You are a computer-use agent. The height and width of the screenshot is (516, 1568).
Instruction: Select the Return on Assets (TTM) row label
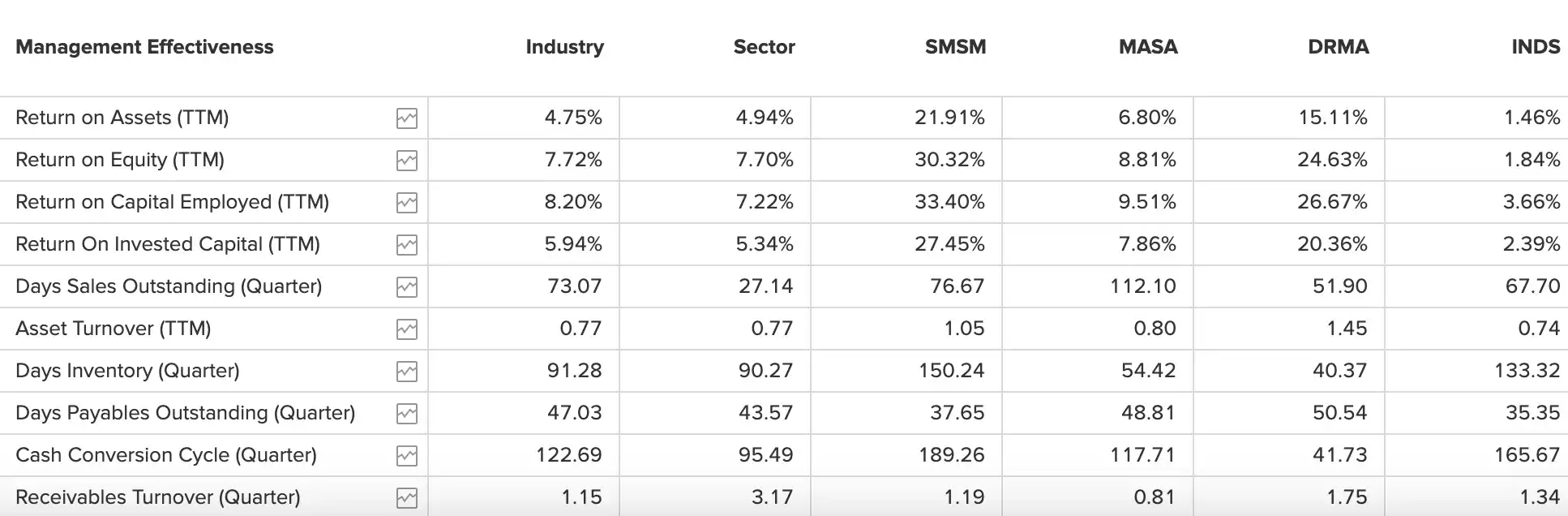(x=122, y=118)
